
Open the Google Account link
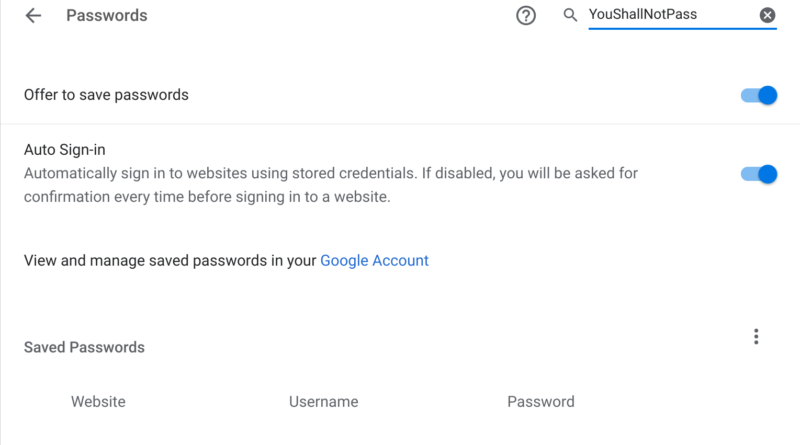click(374, 260)
